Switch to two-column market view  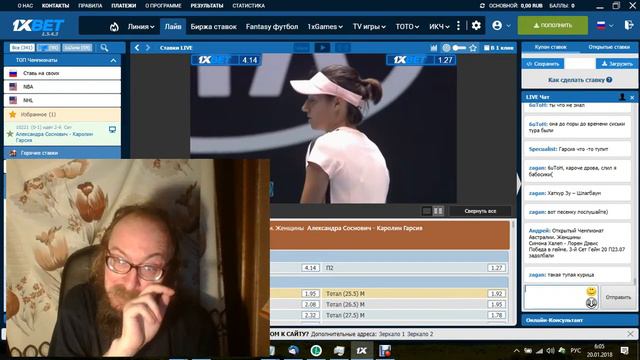pyautogui.click(x=438, y=211)
